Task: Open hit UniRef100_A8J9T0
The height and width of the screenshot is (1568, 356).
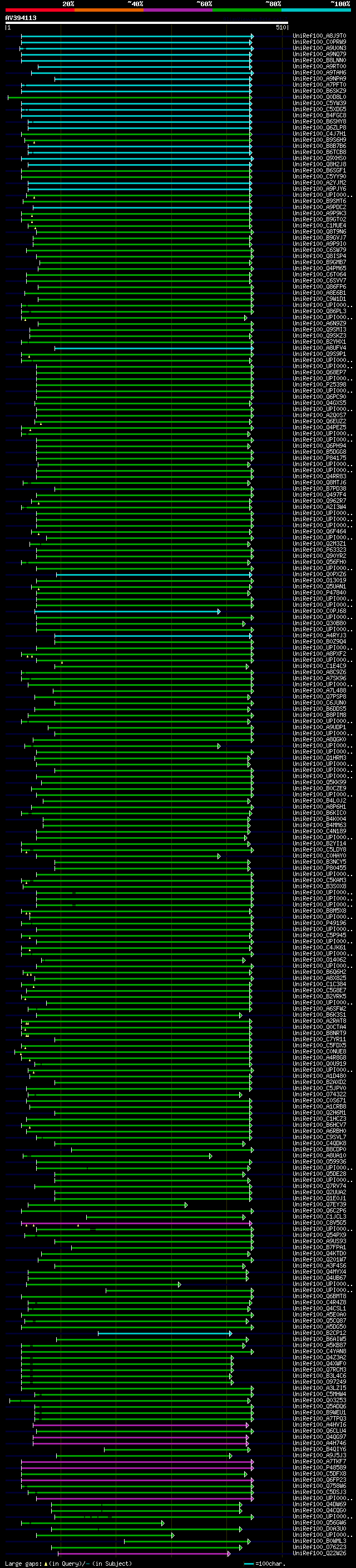Action: click(x=319, y=37)
